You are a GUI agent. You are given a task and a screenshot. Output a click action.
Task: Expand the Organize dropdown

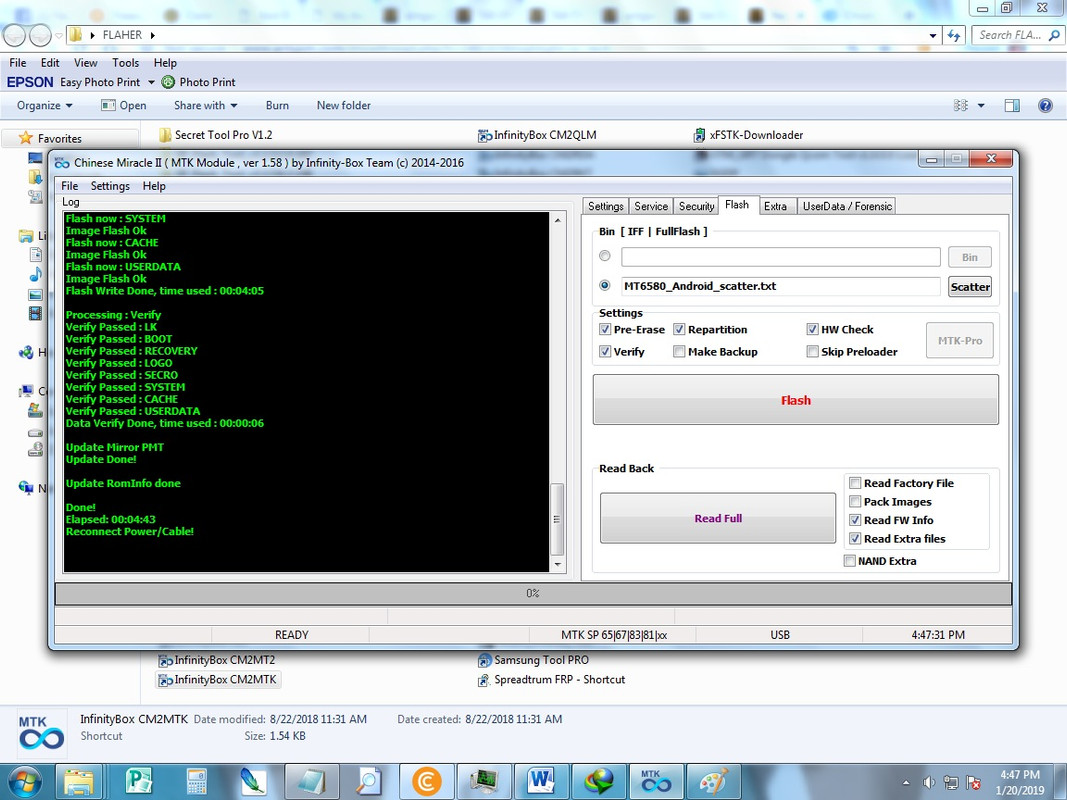(44, 105)
